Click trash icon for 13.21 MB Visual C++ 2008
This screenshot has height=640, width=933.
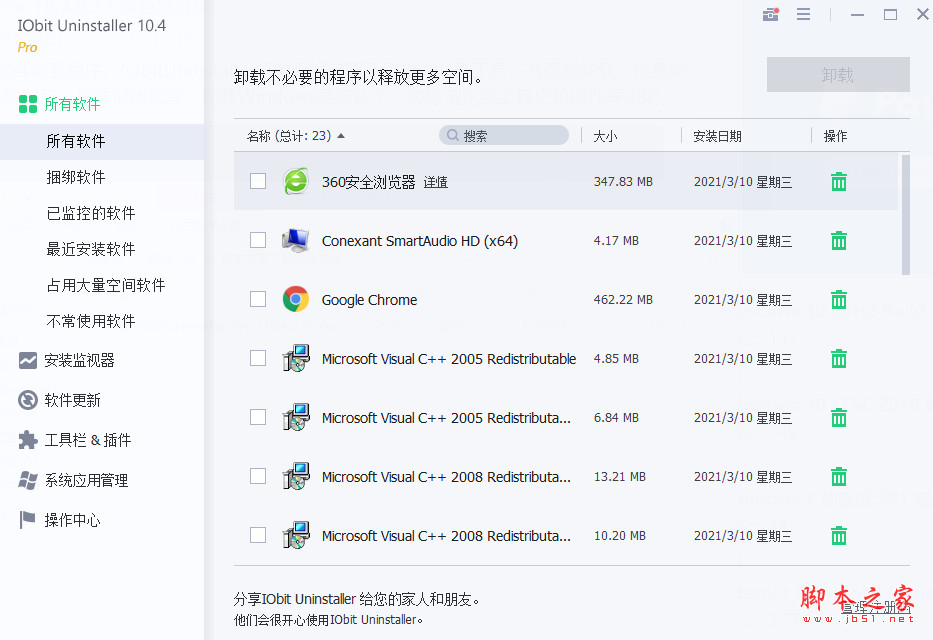pyautogui.click(x=839, y=476)
